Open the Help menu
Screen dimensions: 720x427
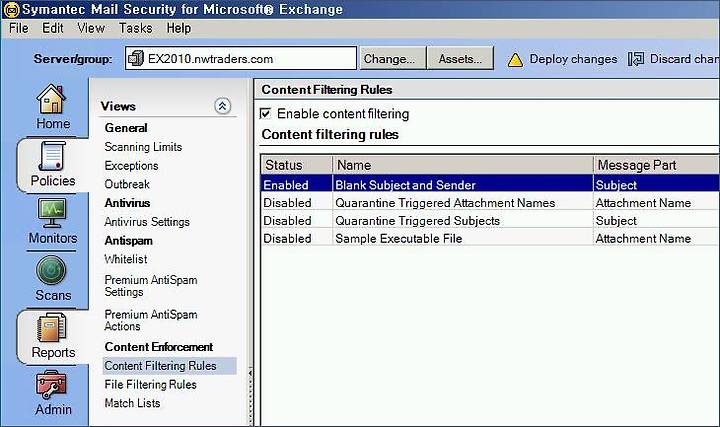(179, 28)
